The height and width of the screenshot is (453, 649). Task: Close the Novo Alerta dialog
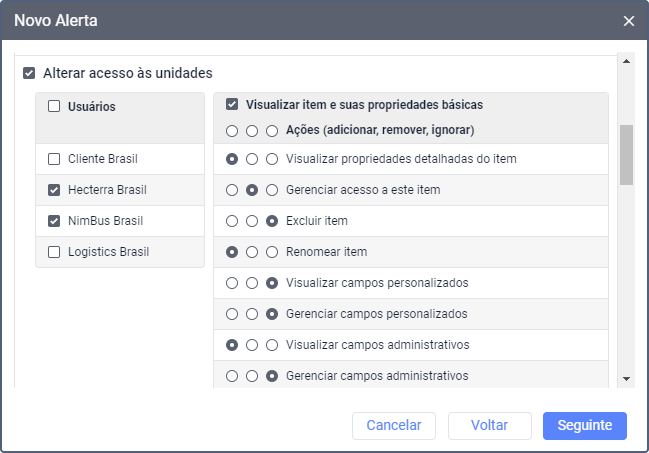point(628,20)
